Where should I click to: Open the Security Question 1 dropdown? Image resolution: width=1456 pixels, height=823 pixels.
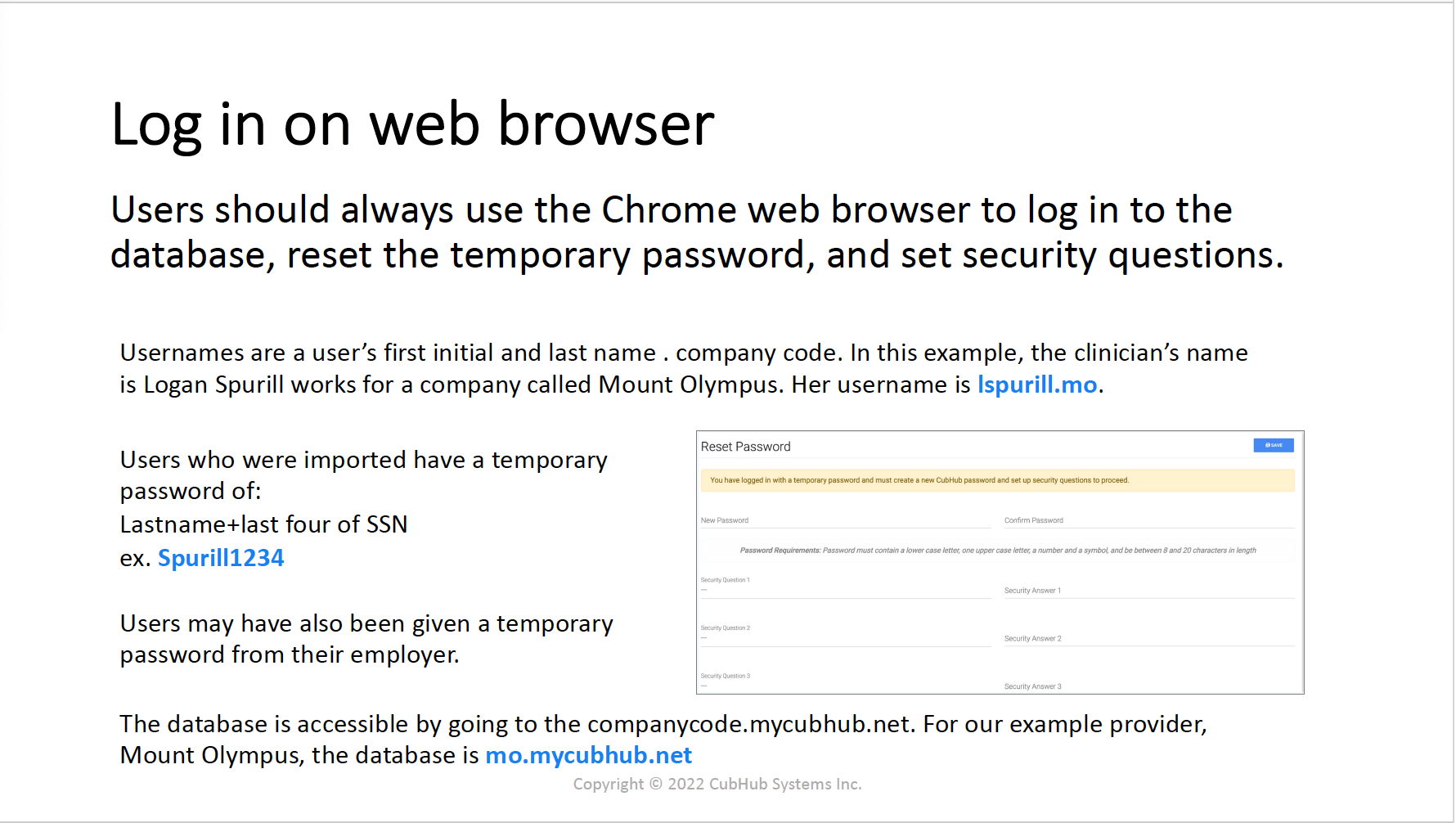click(x=845, y=586)
